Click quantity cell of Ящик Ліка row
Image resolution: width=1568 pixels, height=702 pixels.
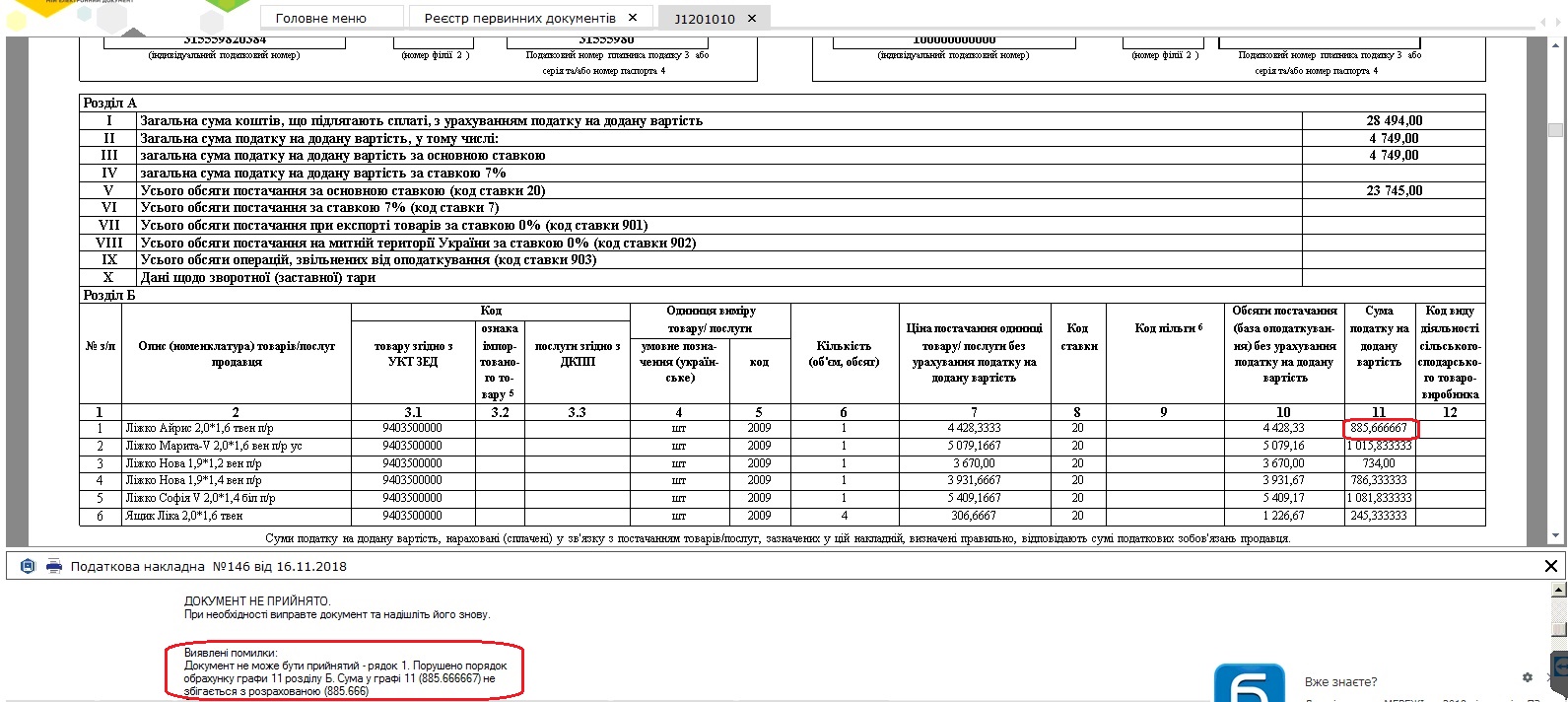click(x=844, y=516)
